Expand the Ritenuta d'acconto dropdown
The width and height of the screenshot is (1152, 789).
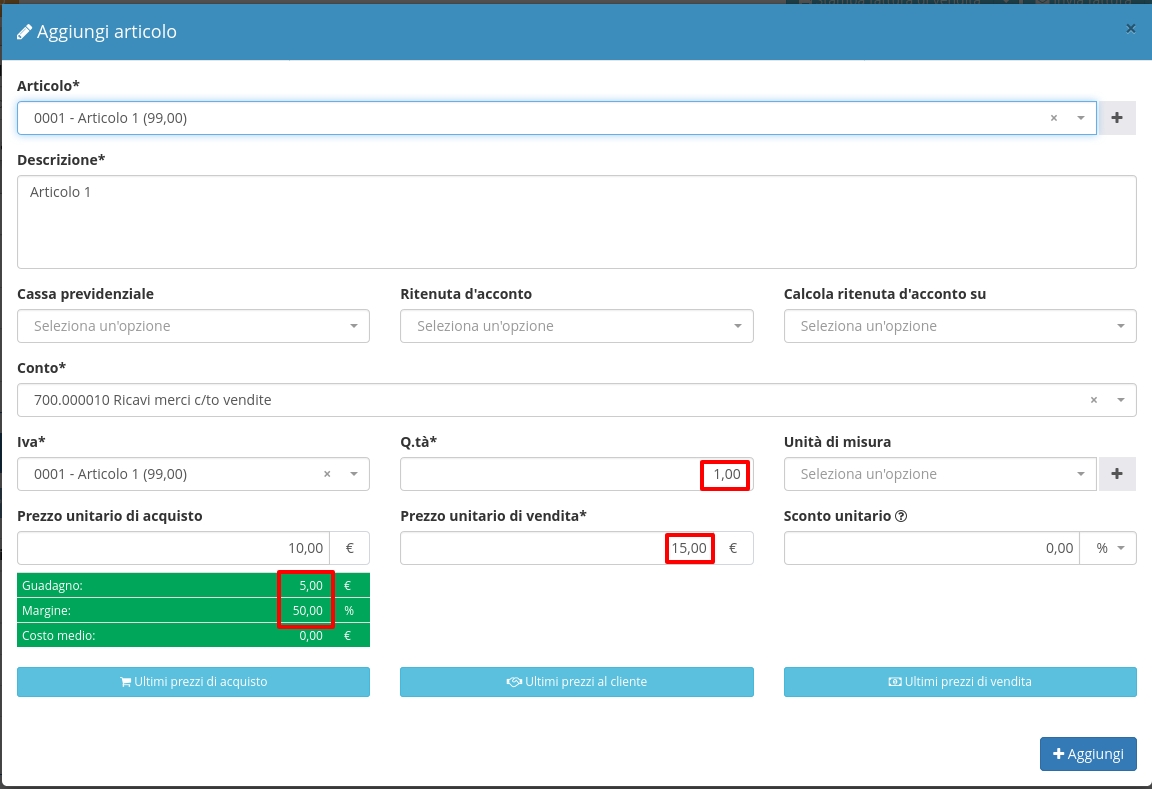576,326
